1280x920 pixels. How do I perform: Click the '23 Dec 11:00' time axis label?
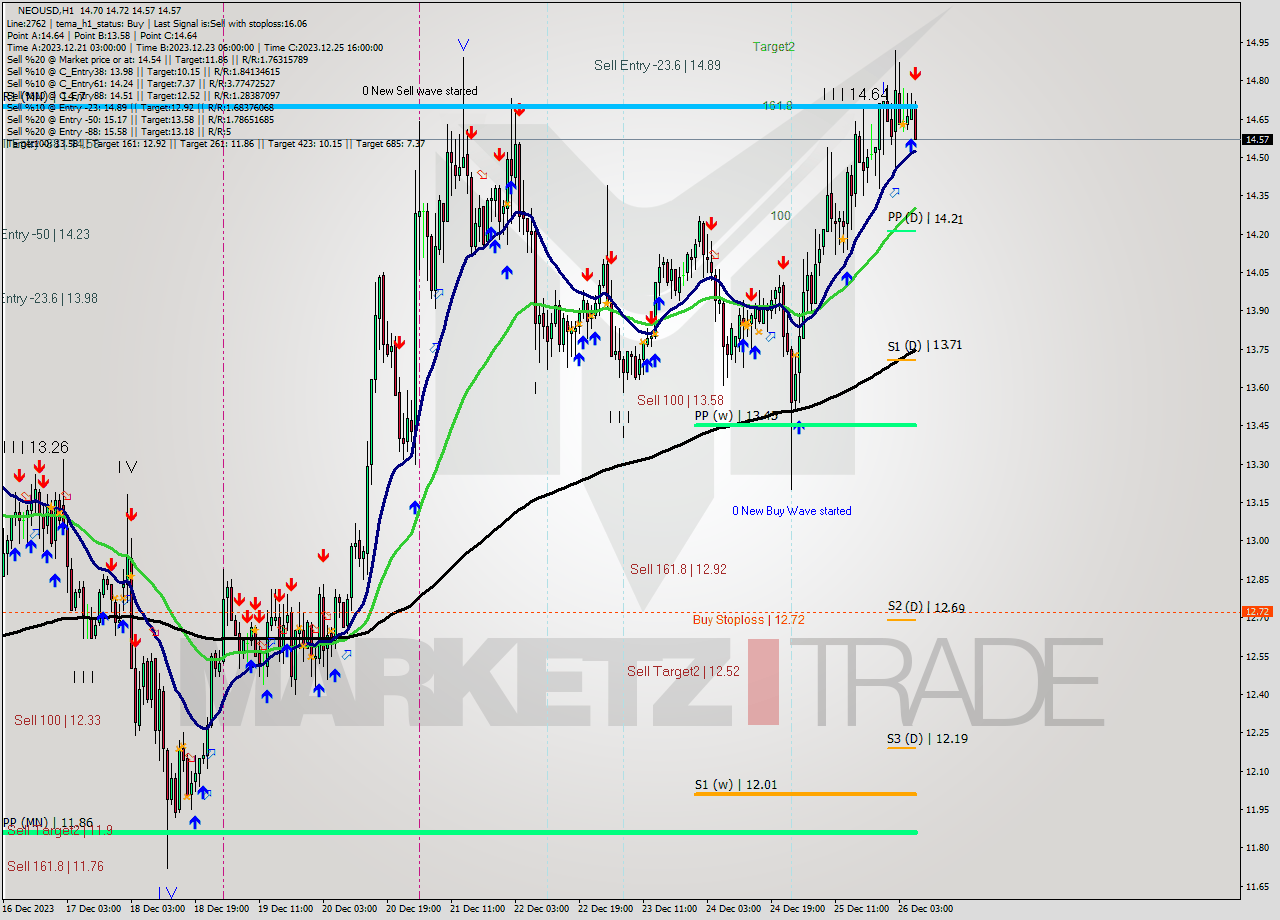click(x=669, y=909)
